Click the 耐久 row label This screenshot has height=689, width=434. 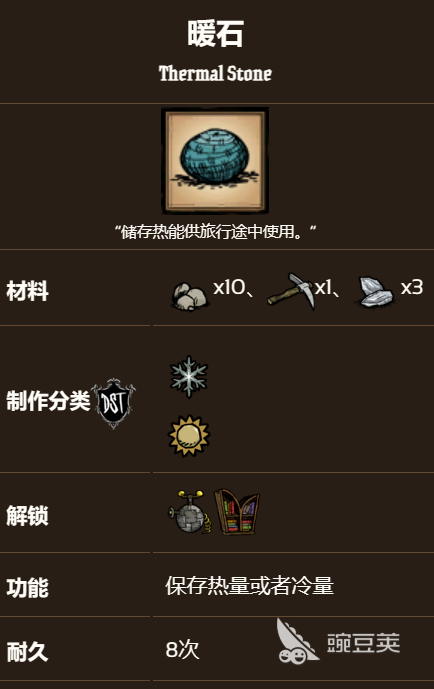click(27, 651)
